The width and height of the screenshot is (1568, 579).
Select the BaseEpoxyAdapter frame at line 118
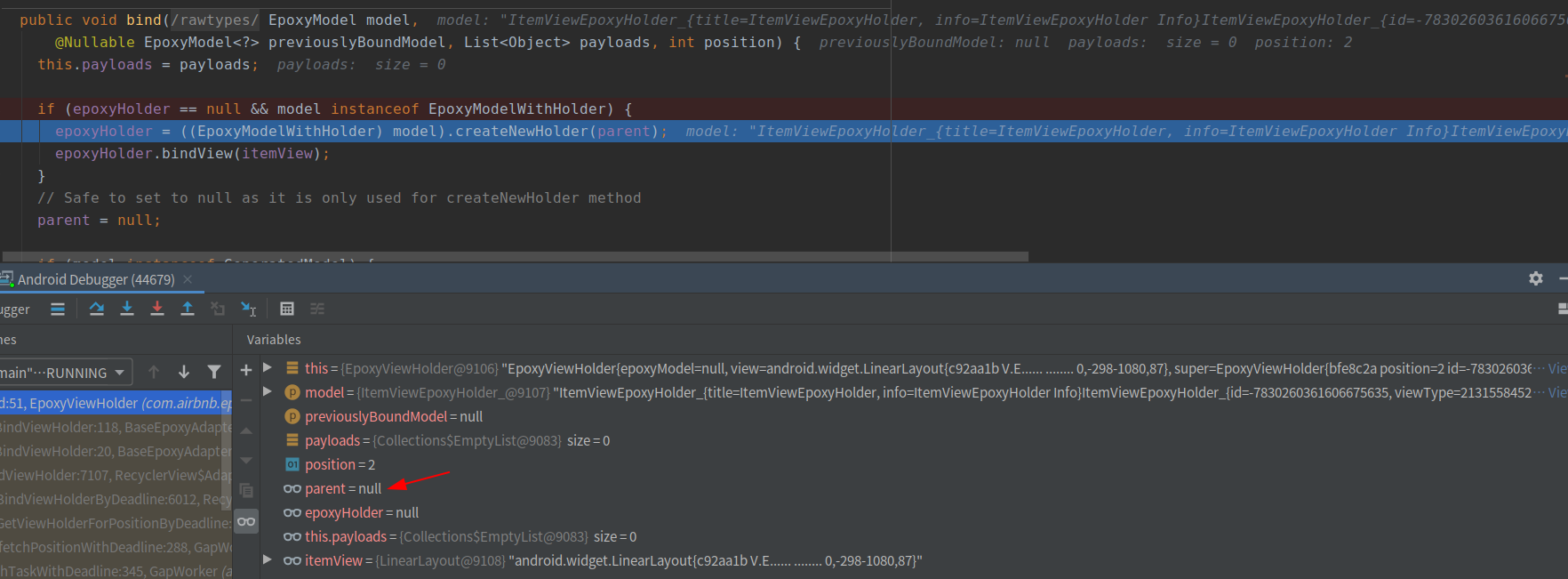point(116,427)
